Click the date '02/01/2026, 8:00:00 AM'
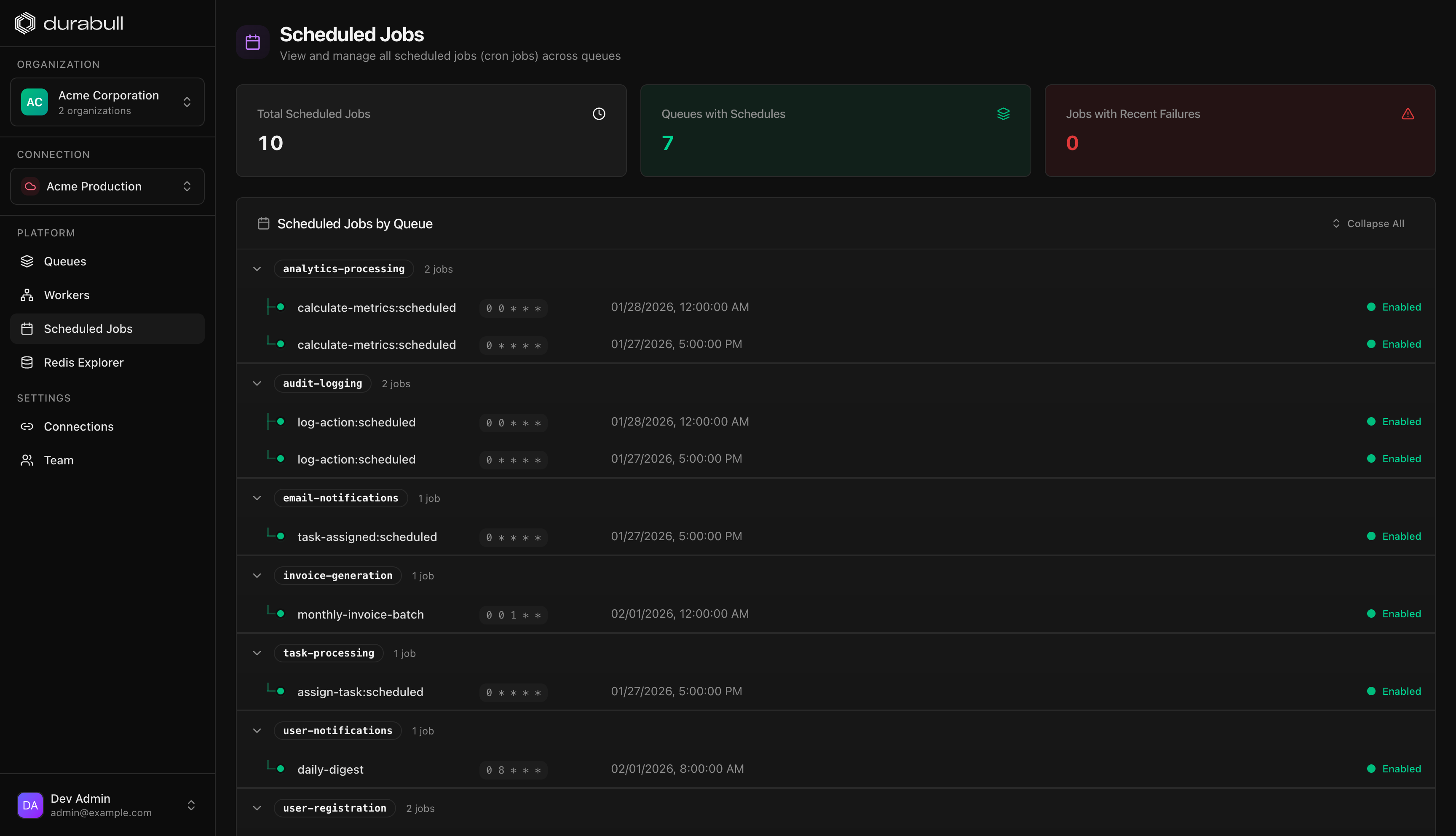The image size is (1456, 836). (x=677, y=769)
